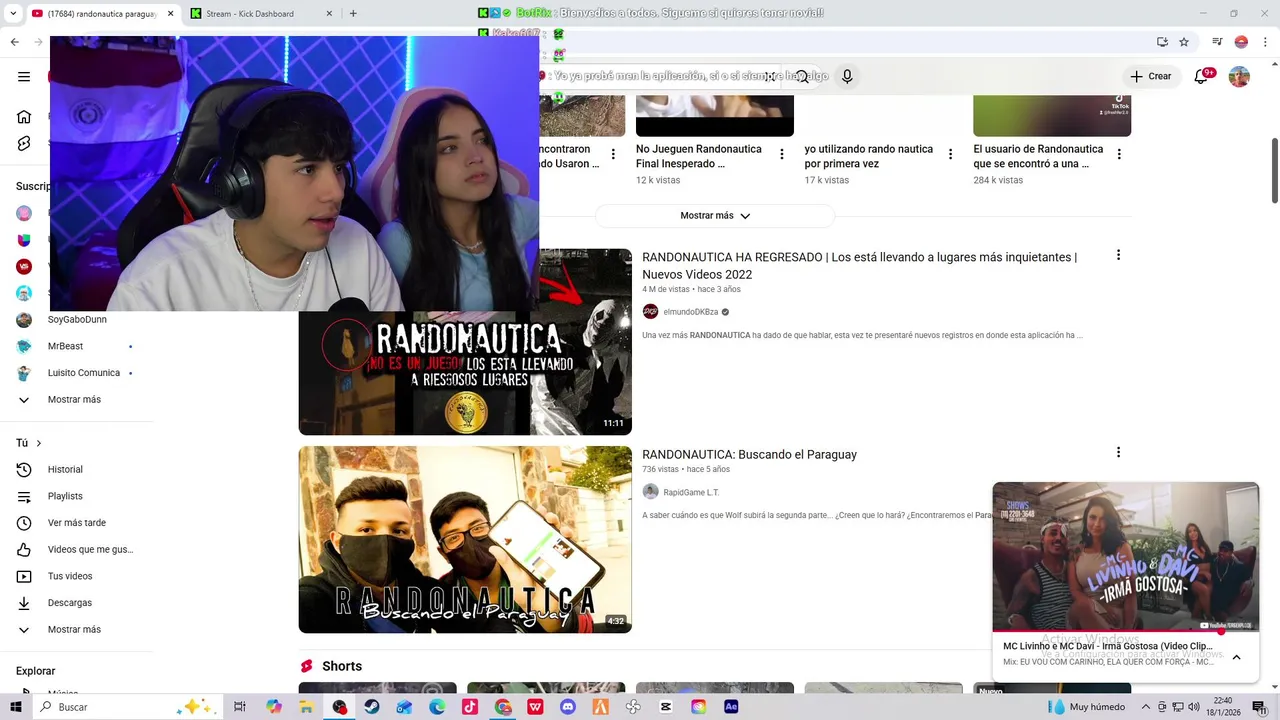This screenshot has width=1280, height=720.
Task: Open Windows notification center
Action: pos(1259,707)
